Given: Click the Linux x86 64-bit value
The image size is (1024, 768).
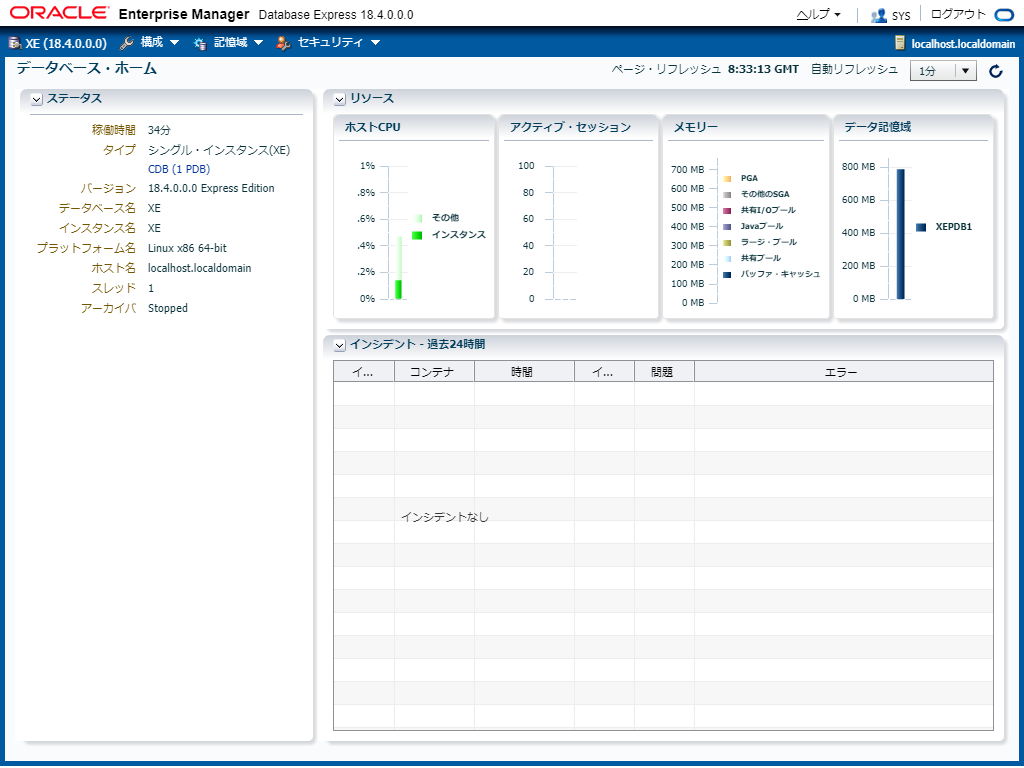Looking at the screenshot, I should click(187, 248).
